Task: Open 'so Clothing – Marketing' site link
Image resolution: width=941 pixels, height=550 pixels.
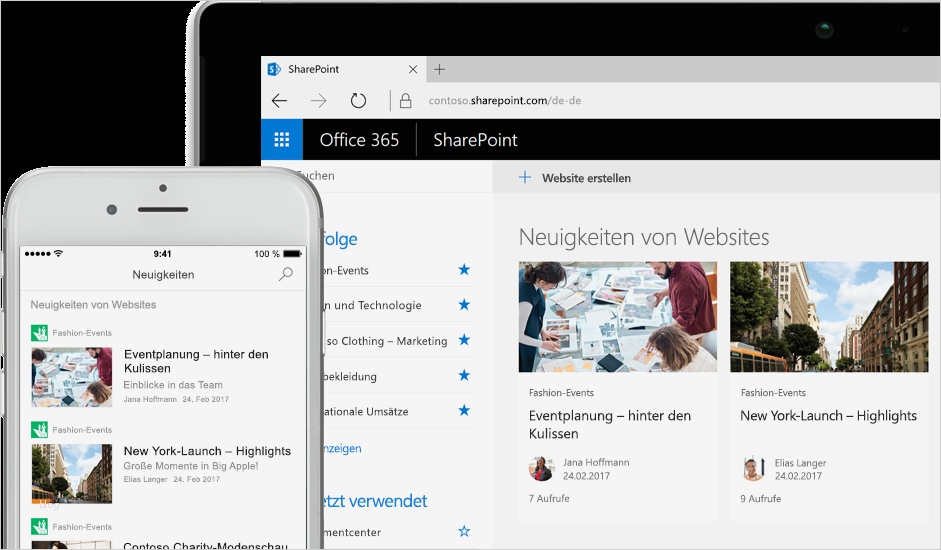Action: [x=386, y=341]
